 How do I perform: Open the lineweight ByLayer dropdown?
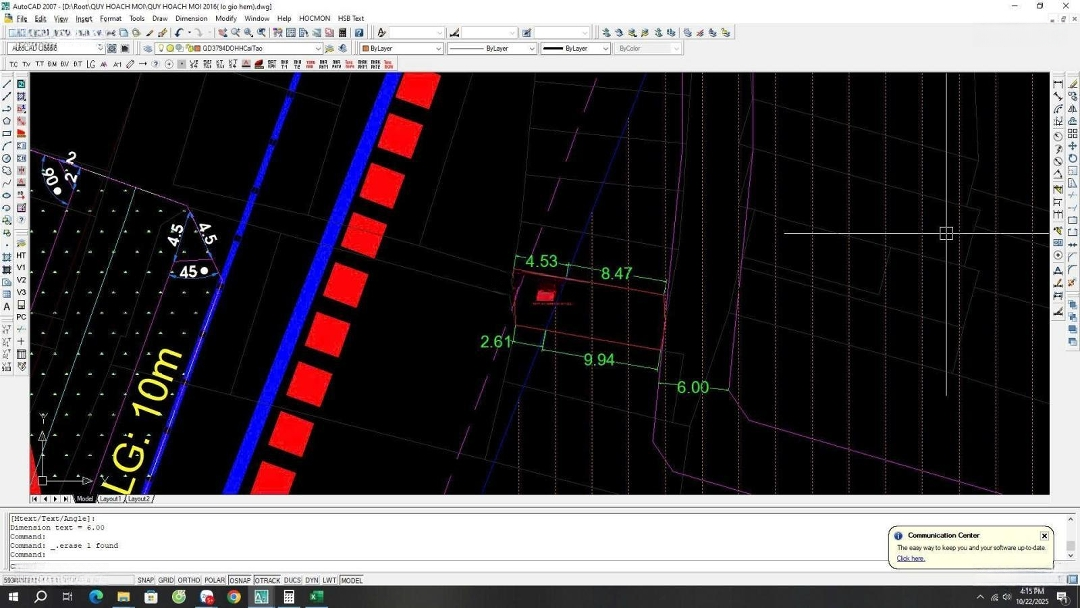(x=605, y=48)
